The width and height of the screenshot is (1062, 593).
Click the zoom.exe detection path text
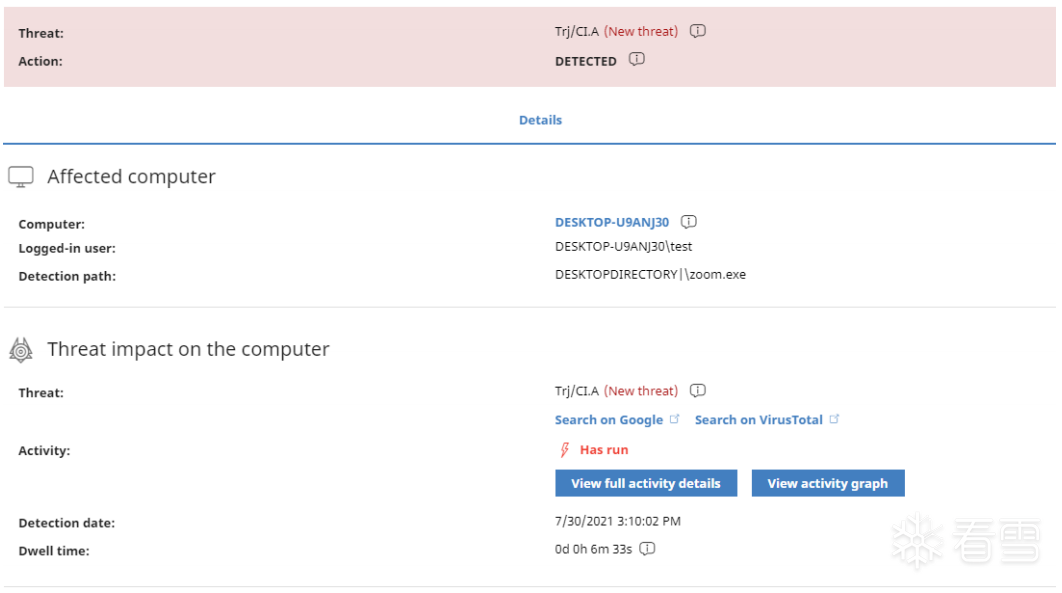click(650, 274)
